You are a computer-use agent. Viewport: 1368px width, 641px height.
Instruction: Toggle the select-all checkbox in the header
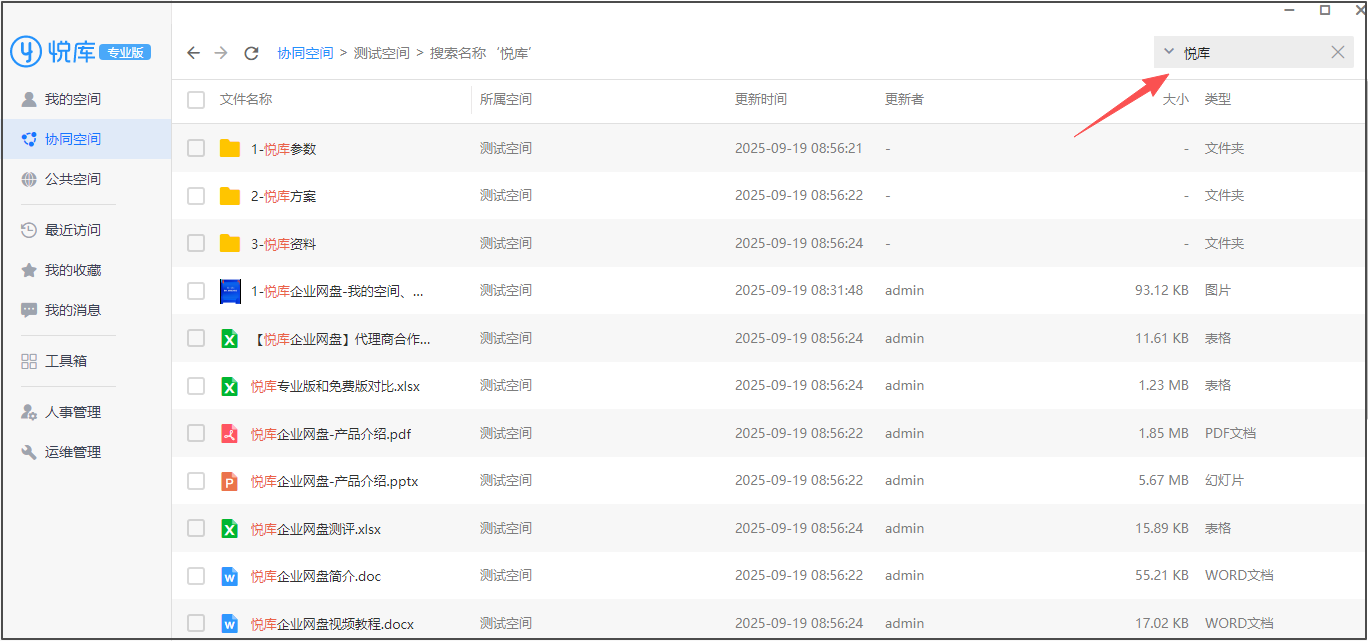[x=196, y=100]
